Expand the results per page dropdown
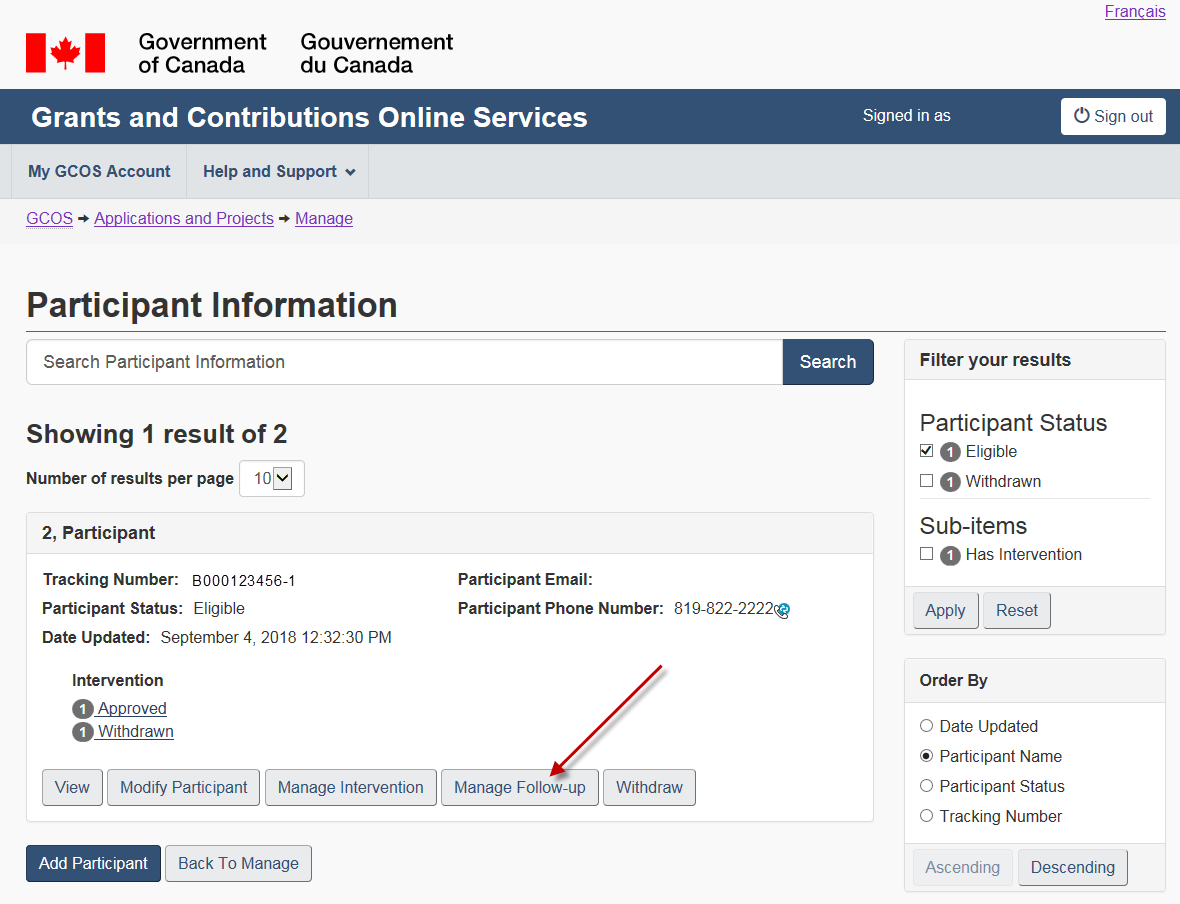Image resolution: width=1180 pixels, height=904 pixels. point(271,479)
